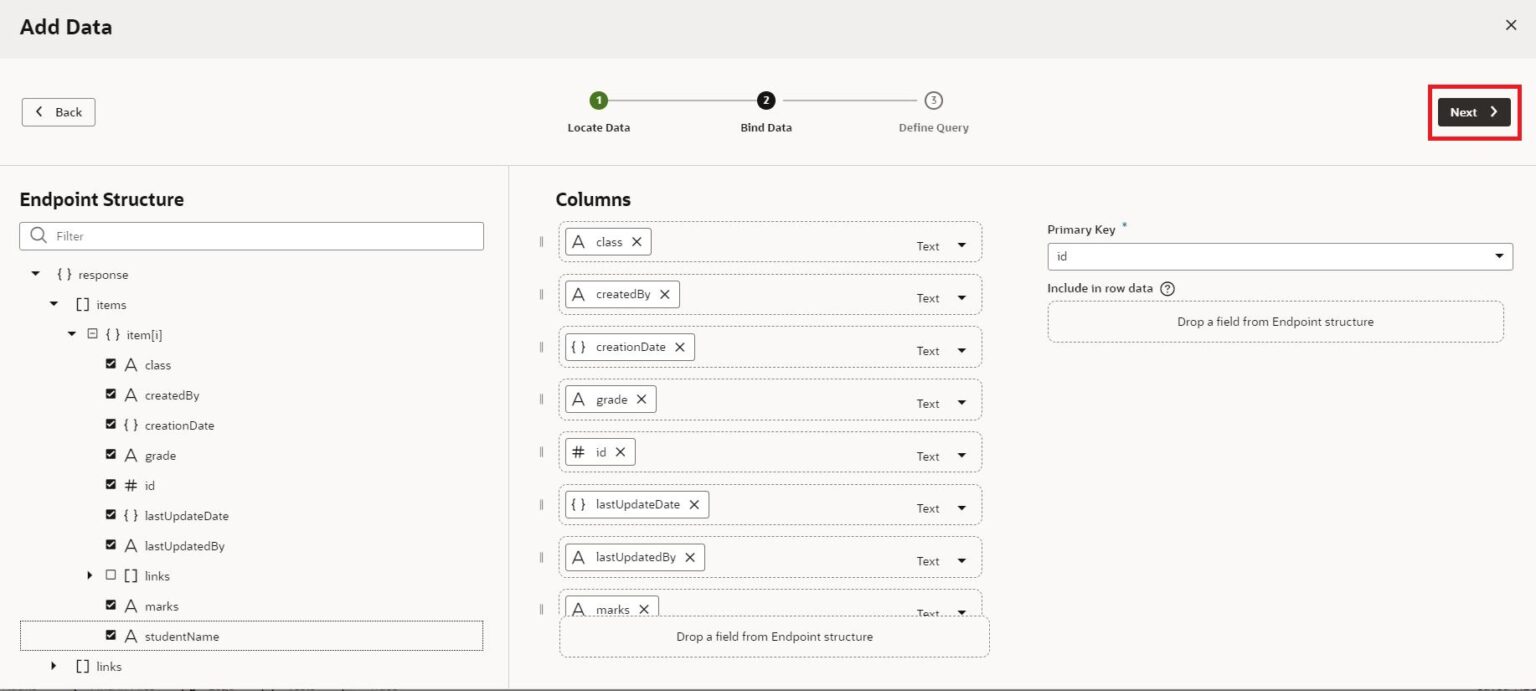Uncheck the lastUpdatedBy field checkbox
The image size is (1536, 691).
pos(110,545)
